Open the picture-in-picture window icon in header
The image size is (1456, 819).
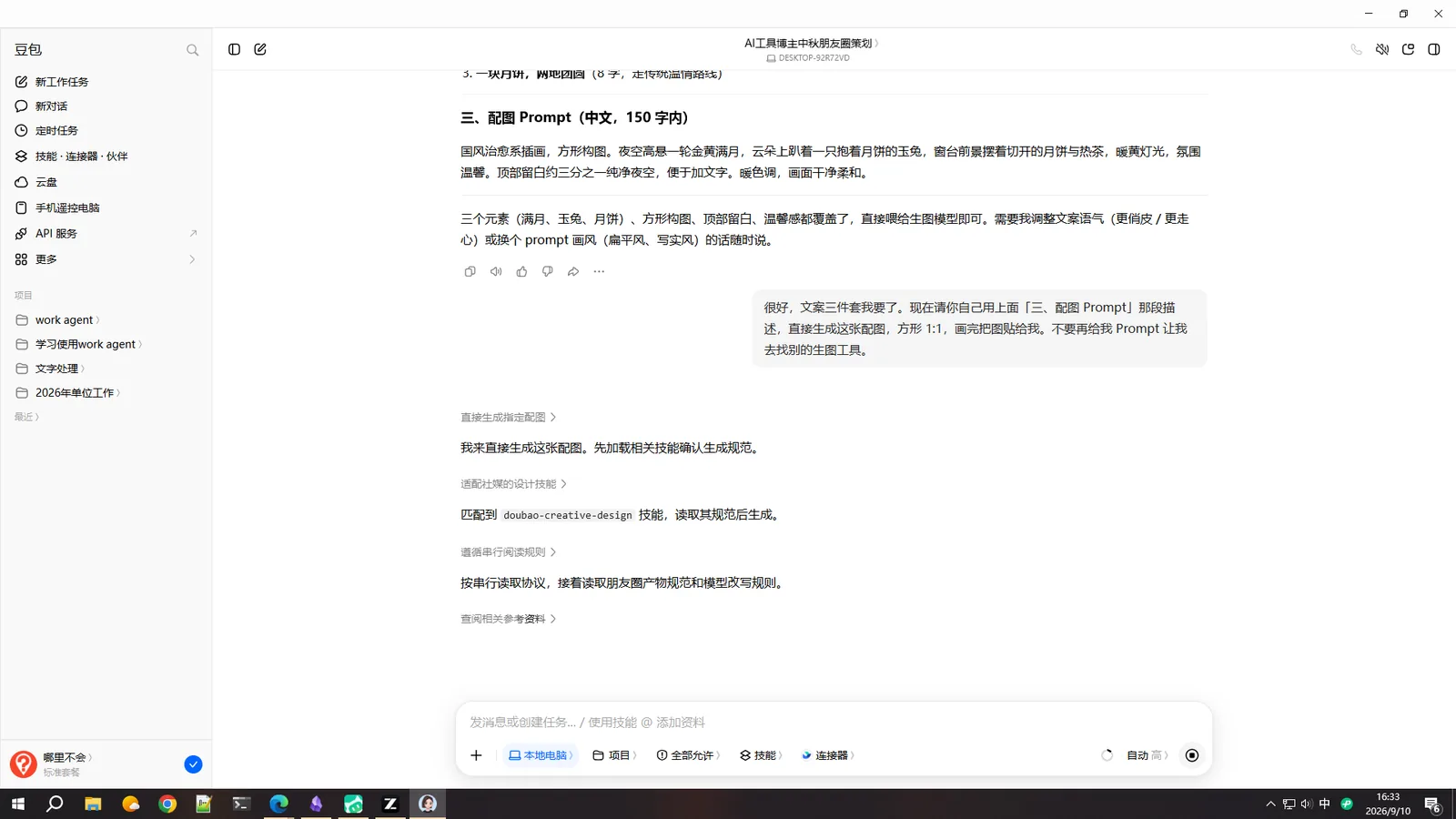(1408, 49)
